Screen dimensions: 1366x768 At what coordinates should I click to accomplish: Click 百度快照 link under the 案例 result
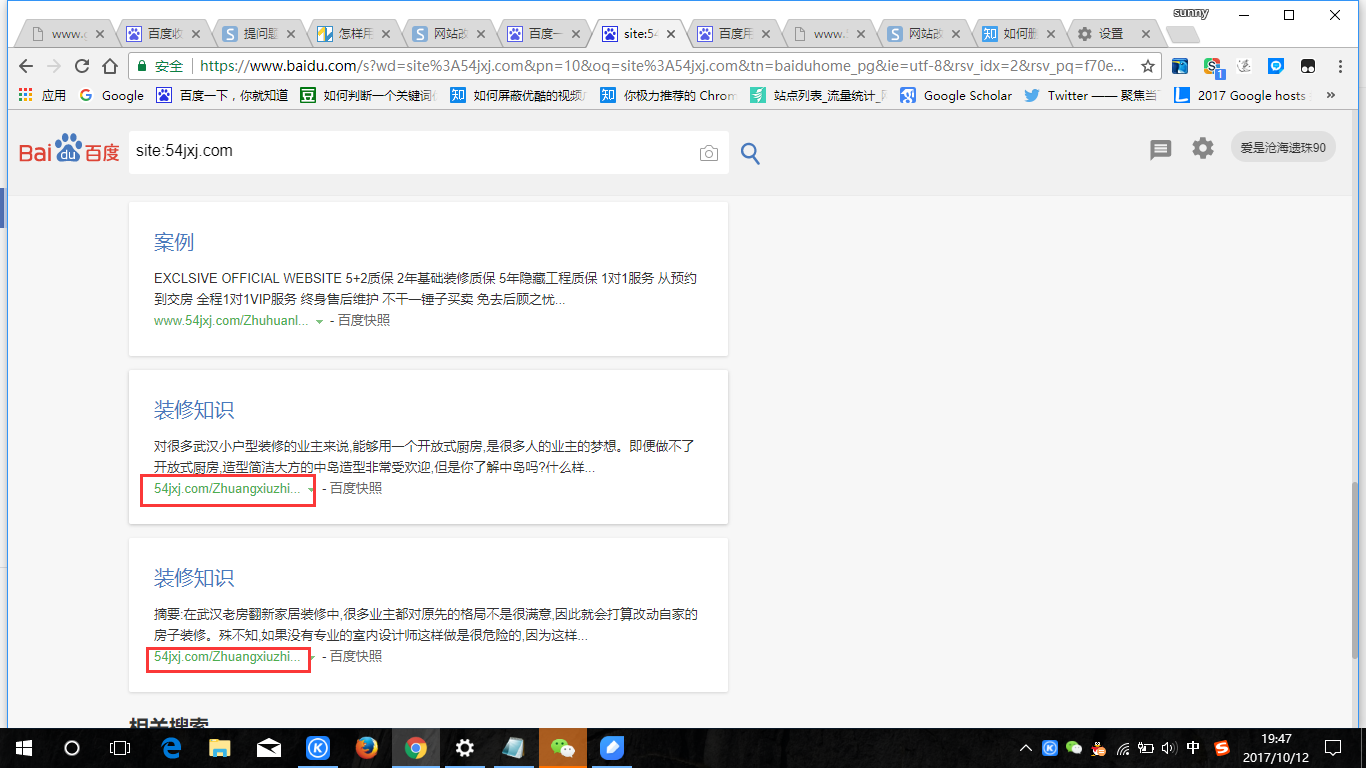pyautogui.click(x=364, y=320)
